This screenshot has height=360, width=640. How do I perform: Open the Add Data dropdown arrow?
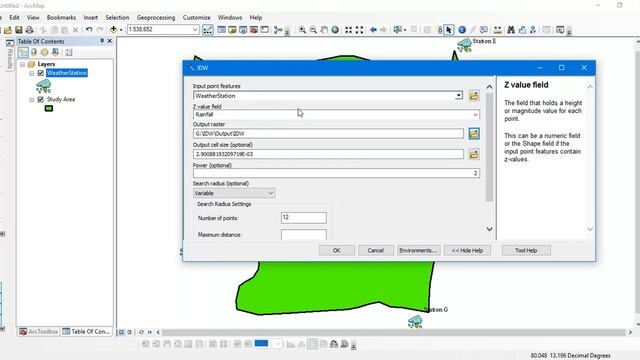click(121, 30)
